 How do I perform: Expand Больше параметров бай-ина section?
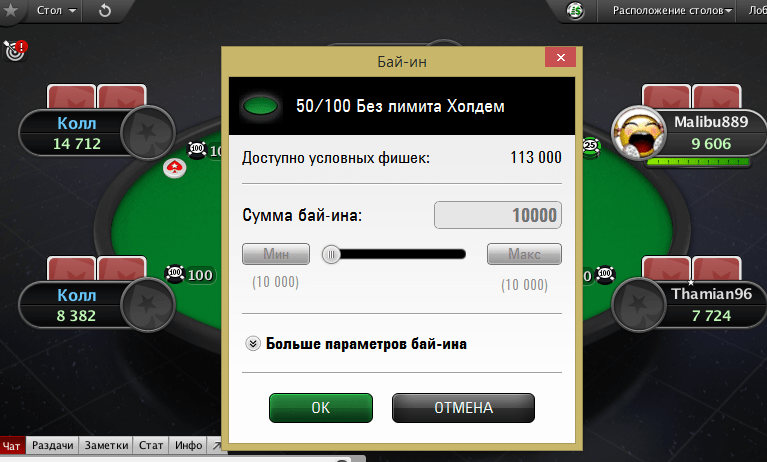pos(357,344)
